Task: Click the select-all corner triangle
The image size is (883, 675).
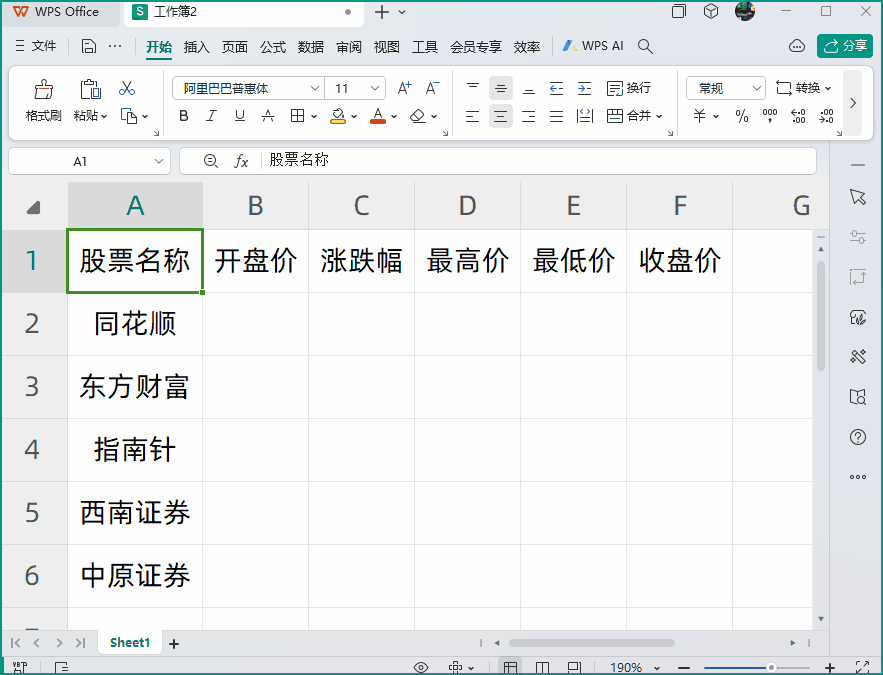Action: pos(34,208)
